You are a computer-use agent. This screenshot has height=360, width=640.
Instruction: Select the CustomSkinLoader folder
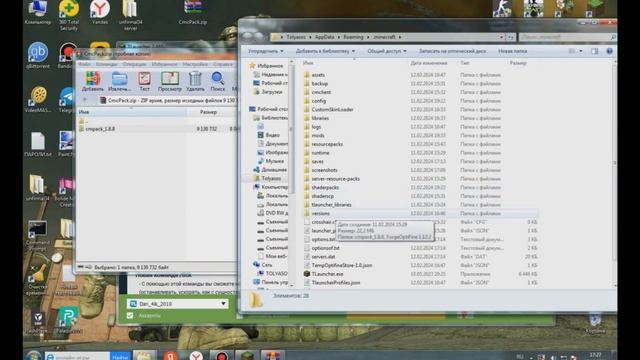[x=332, y=109]
